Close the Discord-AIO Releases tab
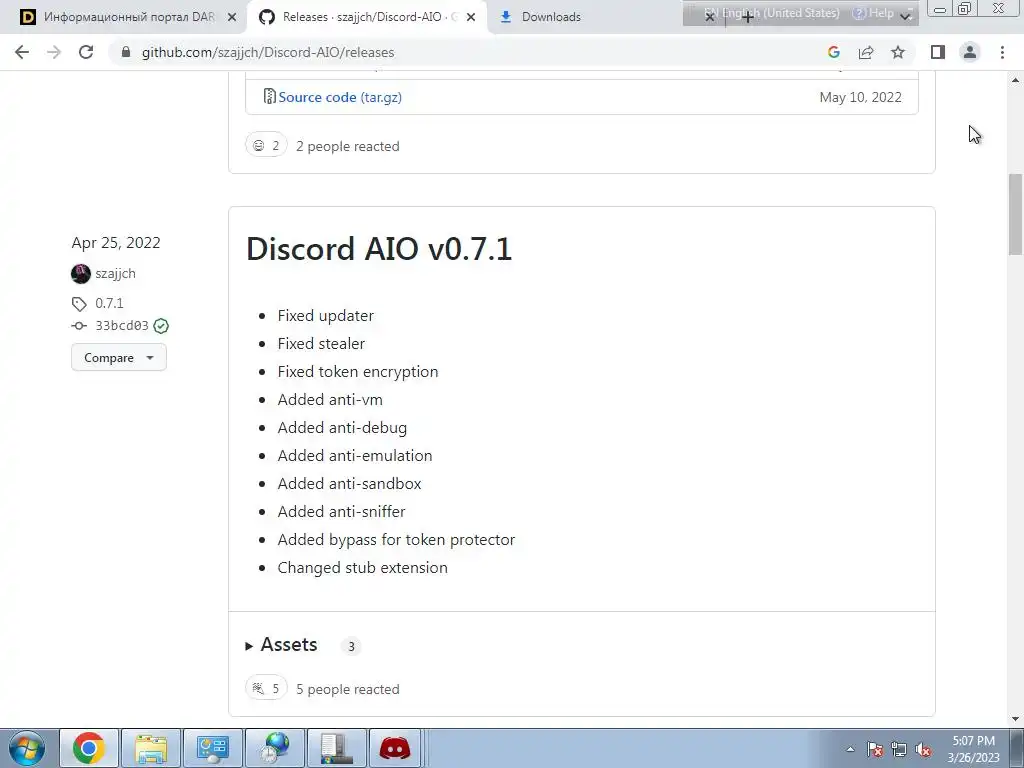 point(471,17)
